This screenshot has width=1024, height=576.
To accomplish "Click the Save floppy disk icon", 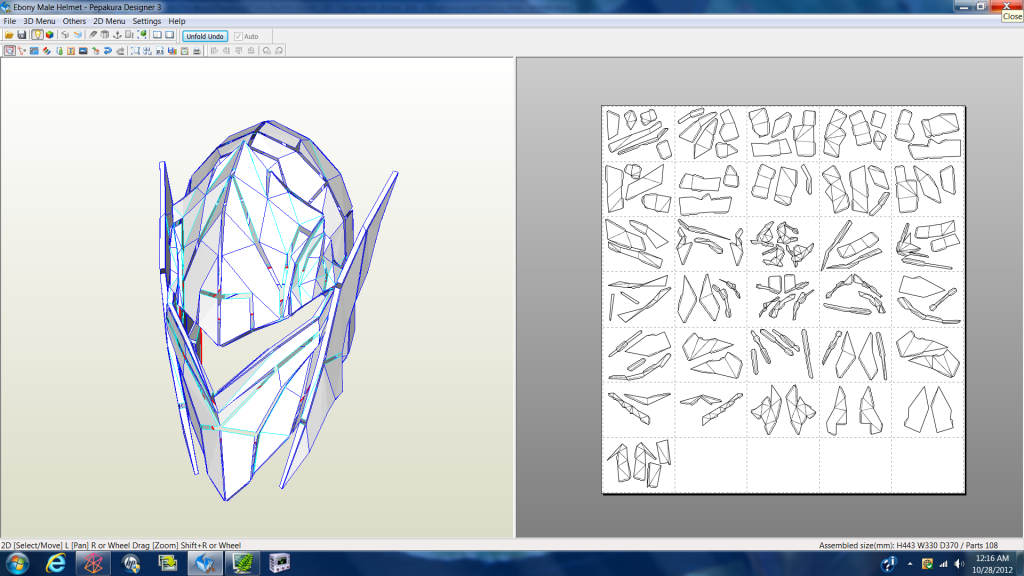I will (x=22, y=35).
